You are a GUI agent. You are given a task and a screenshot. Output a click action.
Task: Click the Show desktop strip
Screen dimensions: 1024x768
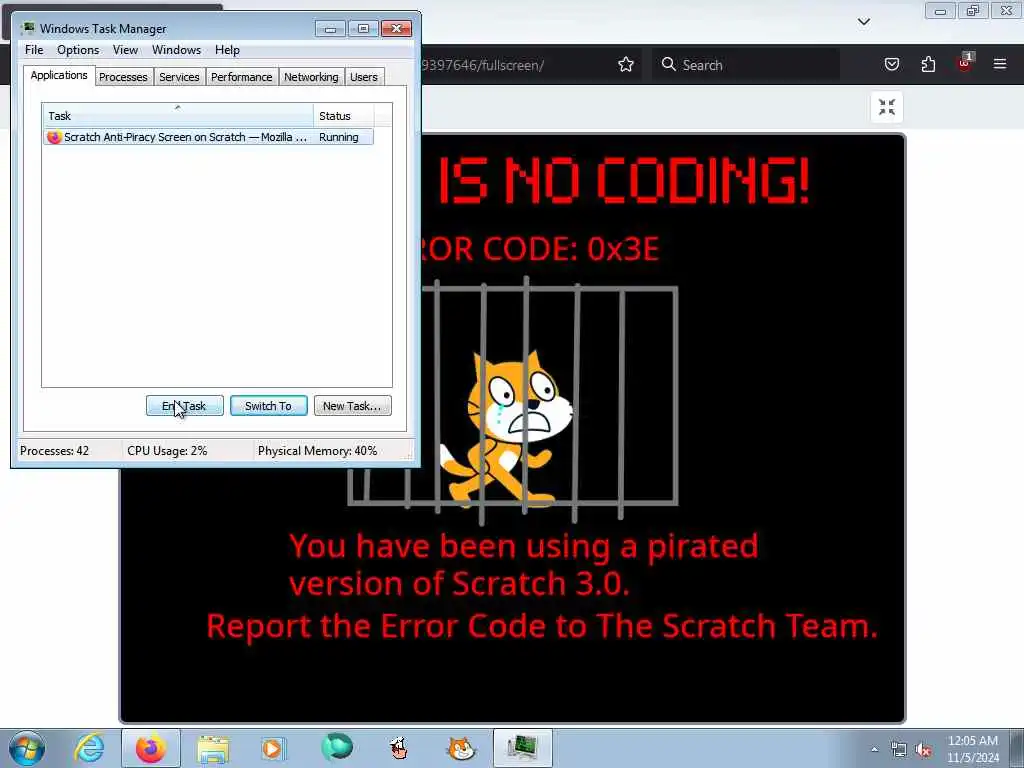[1017, 748]
